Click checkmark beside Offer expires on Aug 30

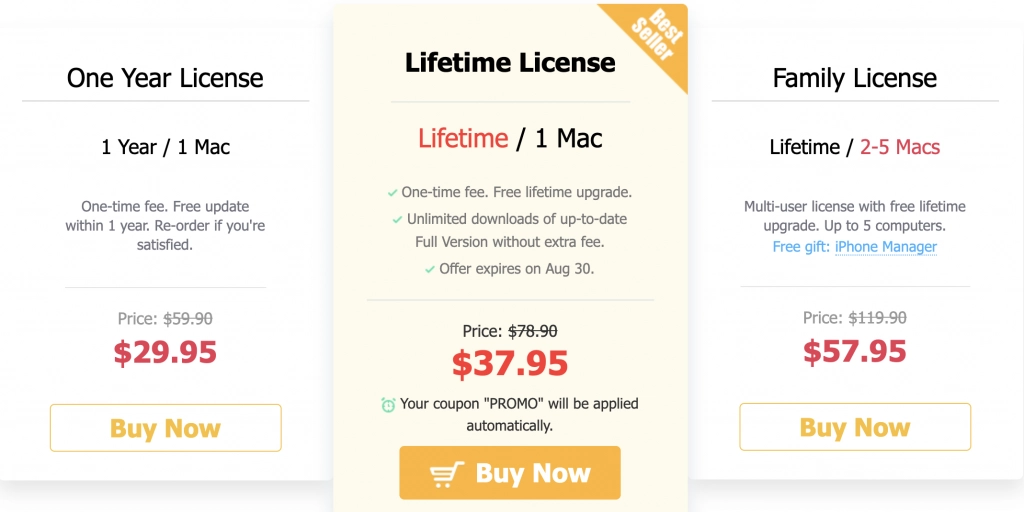[x=430, y=269]
